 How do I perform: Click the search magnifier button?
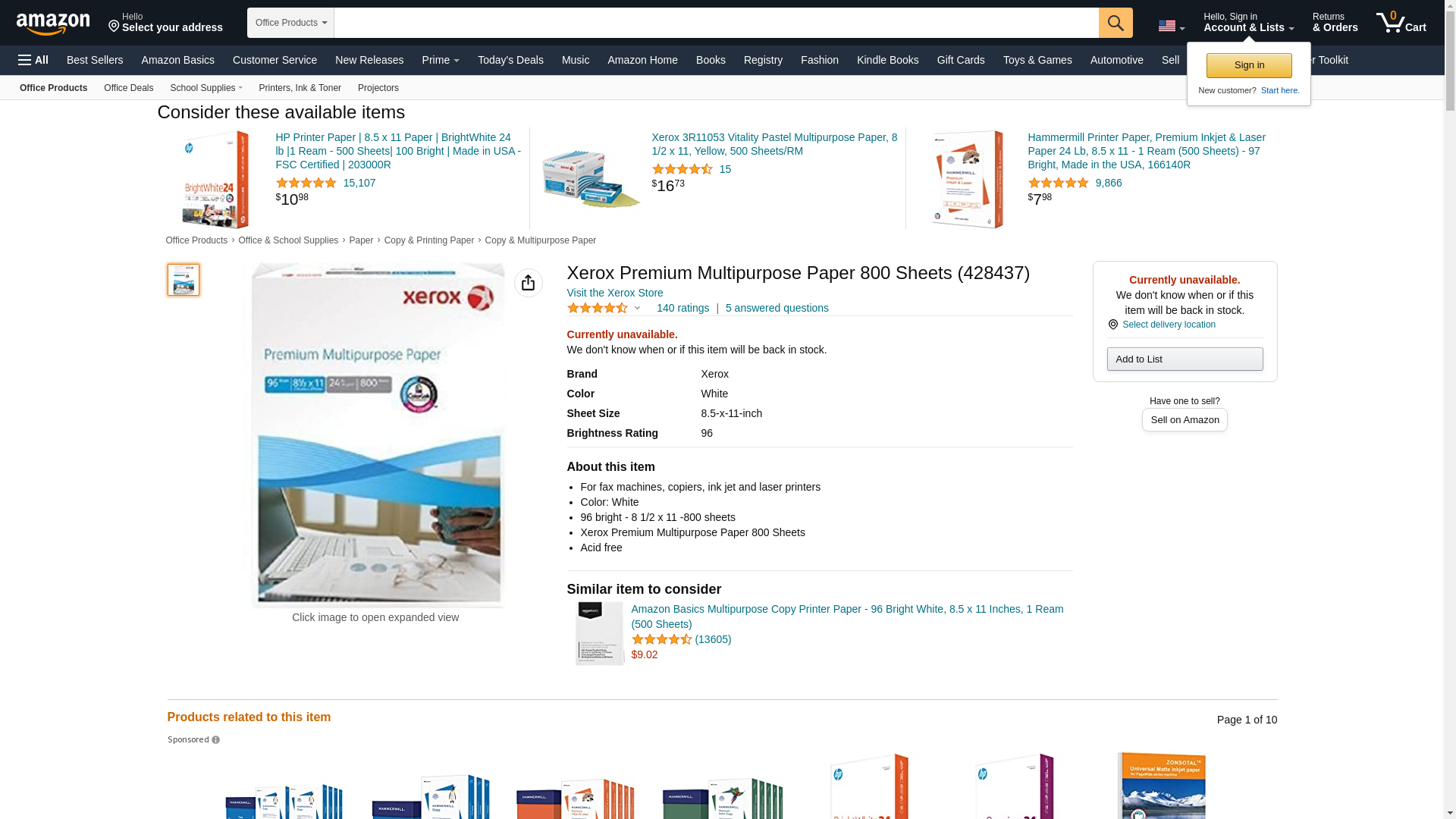click(1115, 23)
